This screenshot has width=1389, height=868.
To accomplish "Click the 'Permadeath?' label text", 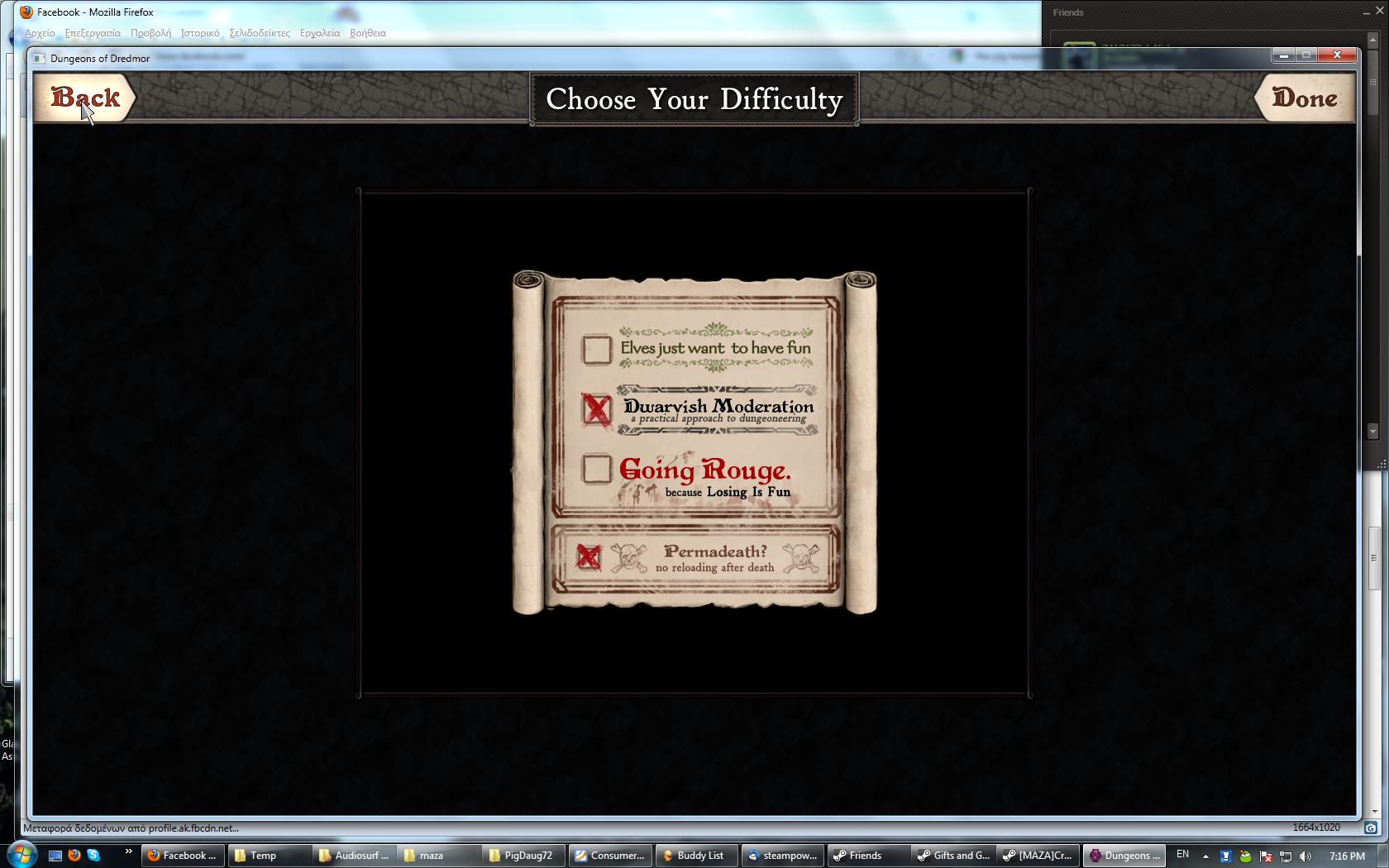I will click(x=715, y=551).
